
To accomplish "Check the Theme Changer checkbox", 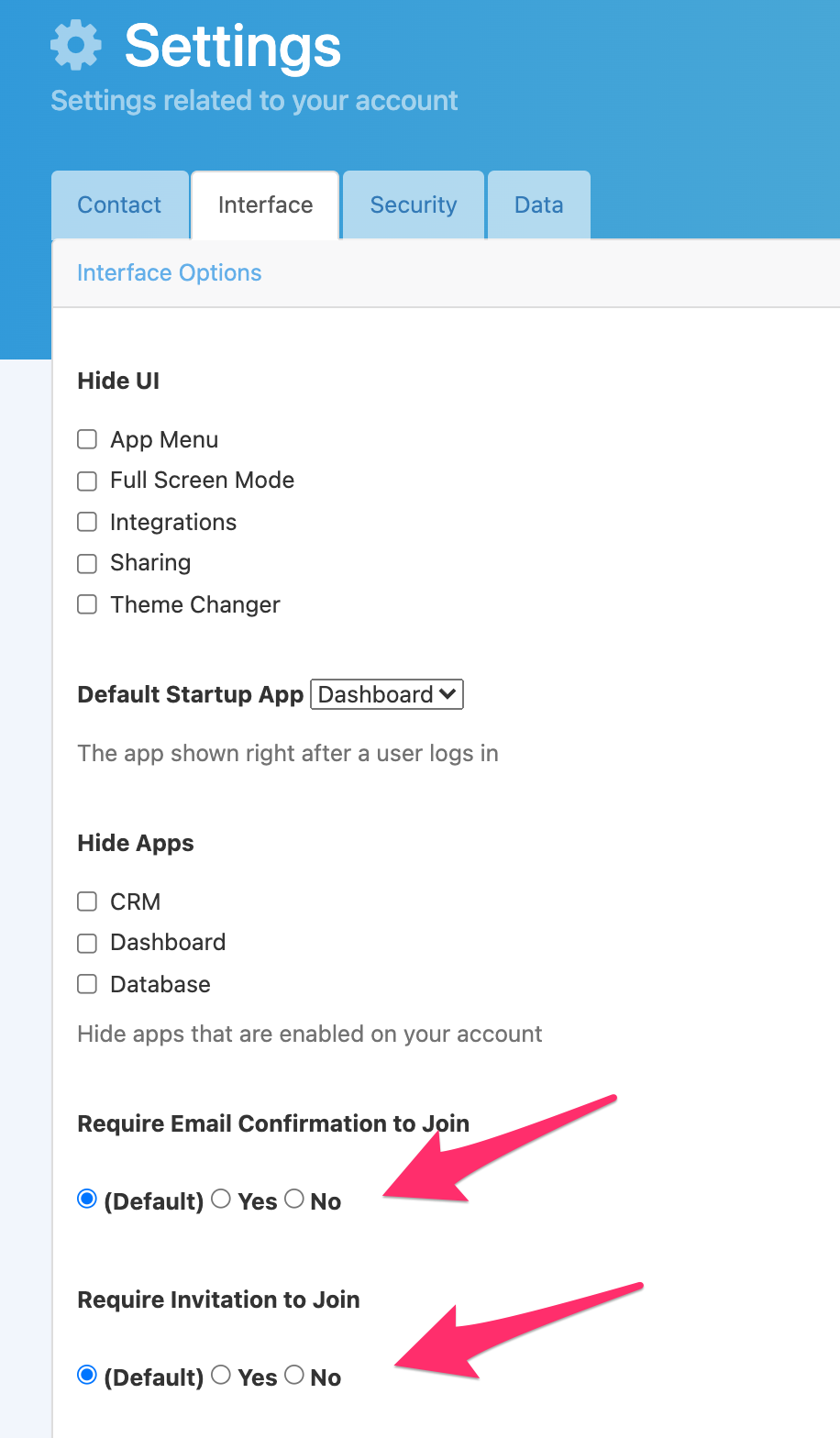I will coord(87,604).
